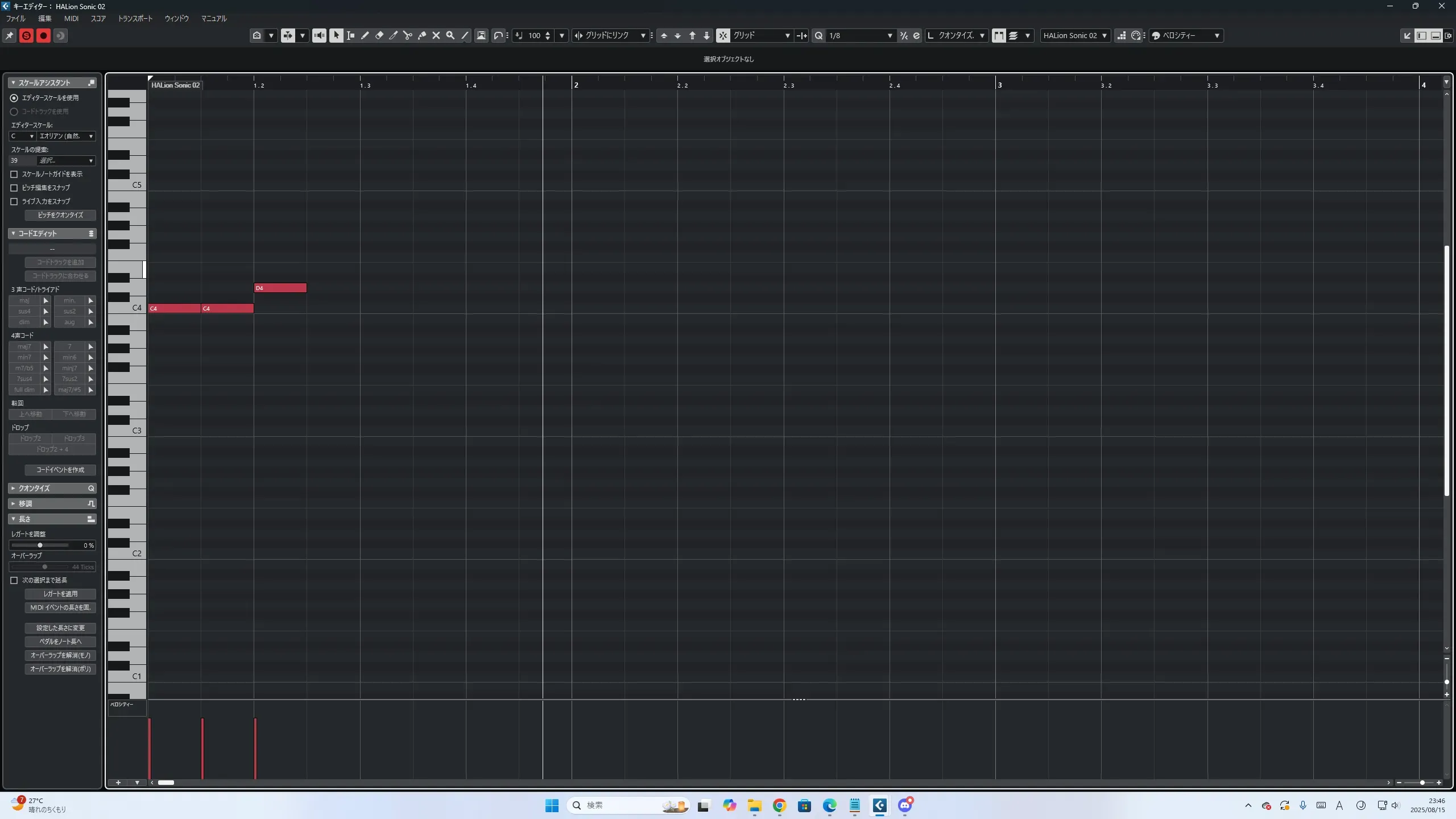1456x819 pixels.
Task: Select the Draw pencil tool
Action: point(365,35)
